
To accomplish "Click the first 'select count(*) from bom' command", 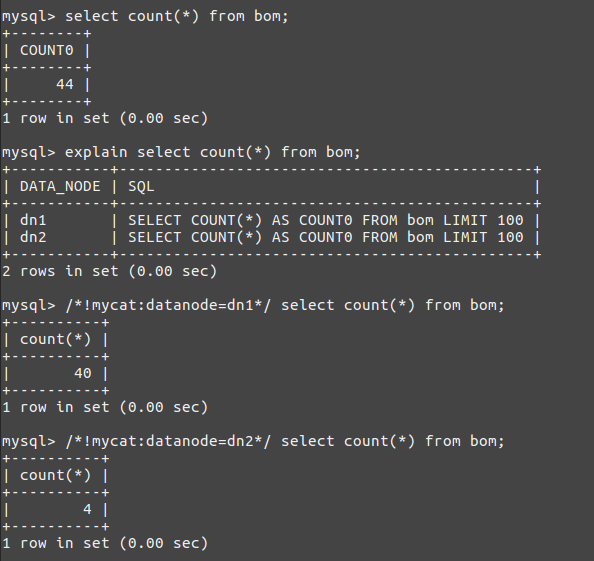I will click(177, 16).
